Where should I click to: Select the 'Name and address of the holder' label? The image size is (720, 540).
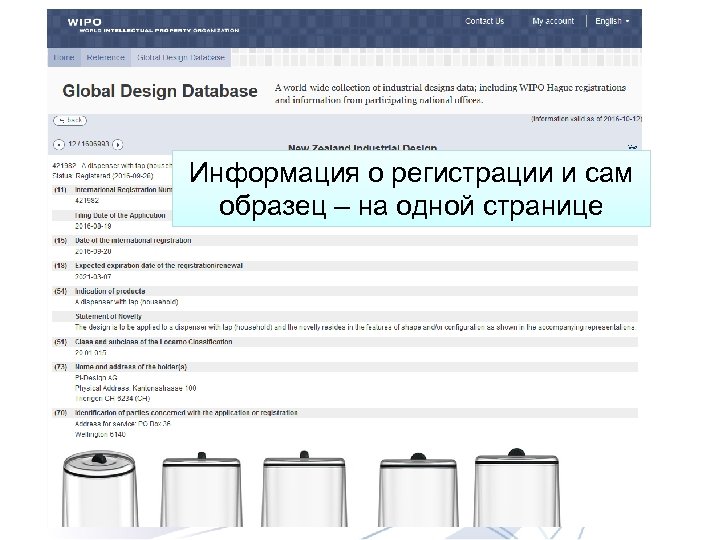[x=131, y=367]
